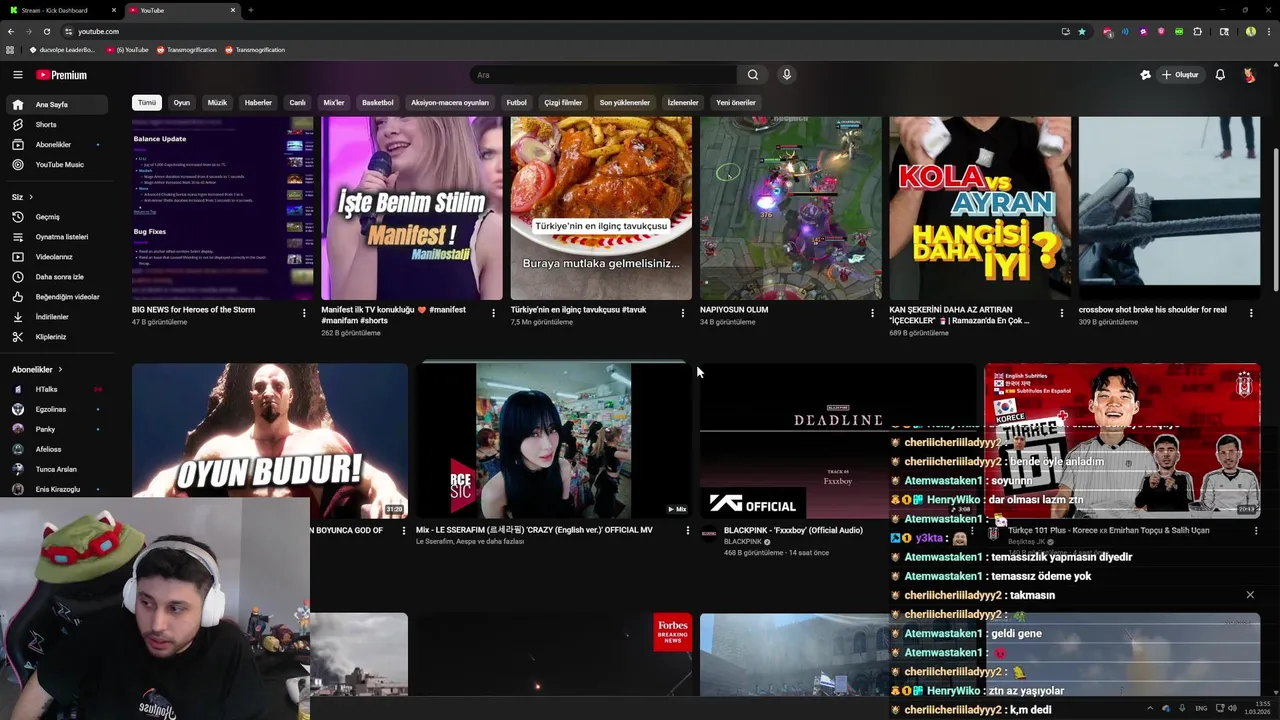The width and height of the screenshot is (1280, 720).
Task: Select the Aksiyon-macera oyunları chip
Action: coord(450,103)
